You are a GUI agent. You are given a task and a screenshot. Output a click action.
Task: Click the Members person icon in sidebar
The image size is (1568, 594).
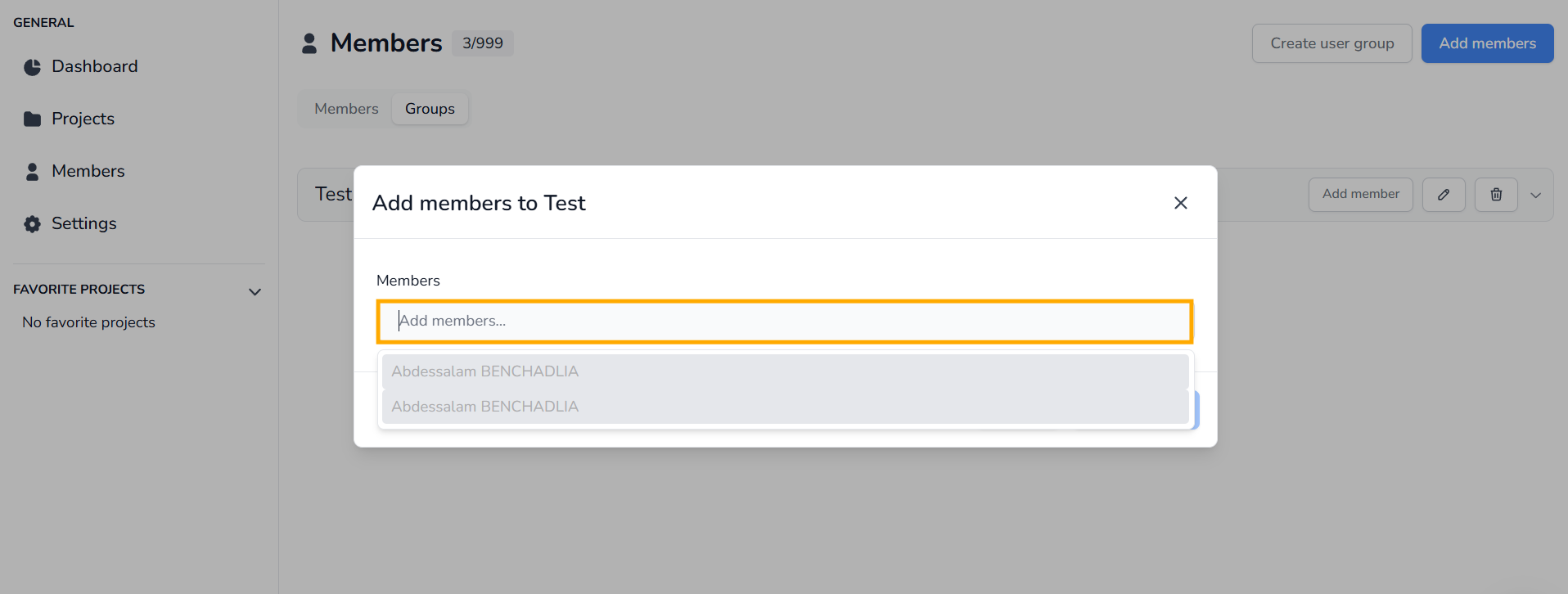(32, 172)
